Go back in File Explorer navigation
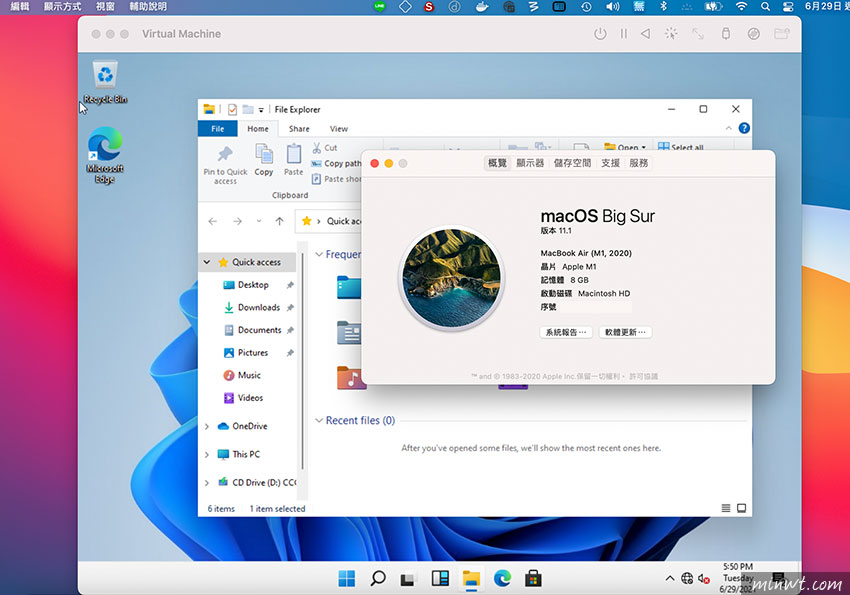The width and height of the screenshot is (850, 595). click(x=213, y=221)
